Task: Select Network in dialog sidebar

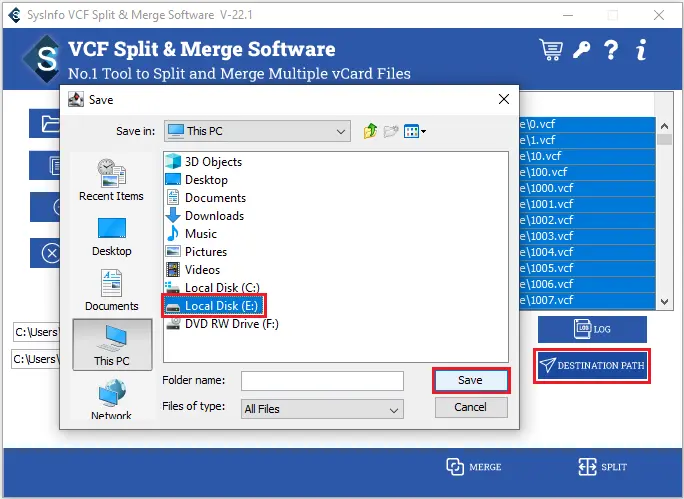Action: (112, 399)
